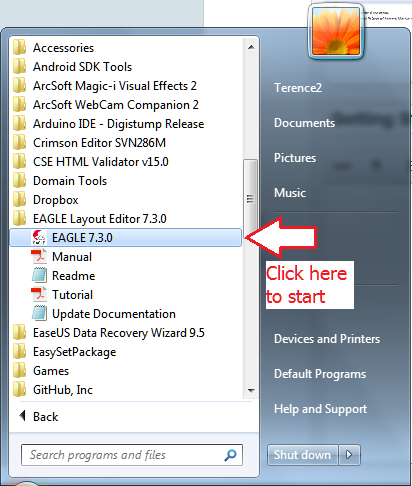This screenshot has height=486, width=412.
Task: Click the Accessories folder icon
Action: pos(20,48)
